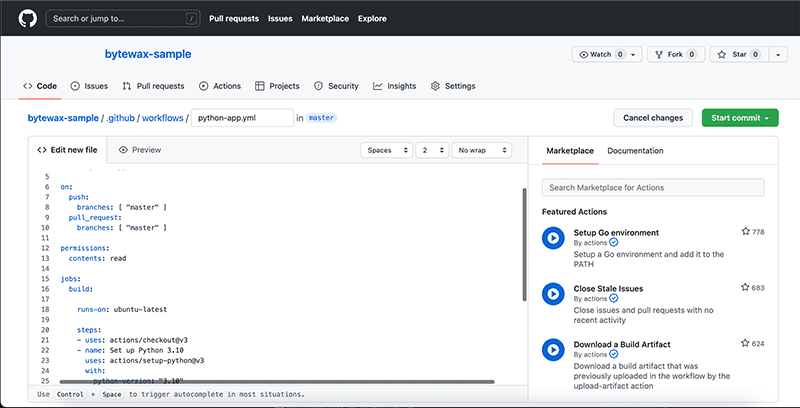This screenshot has height=408, width=800.
Task: Star the Setup Go environment action
Action: (746, 231)
